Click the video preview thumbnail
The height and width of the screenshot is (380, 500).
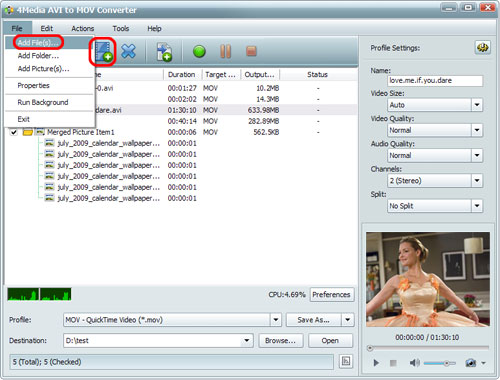[x=428, y=279]
